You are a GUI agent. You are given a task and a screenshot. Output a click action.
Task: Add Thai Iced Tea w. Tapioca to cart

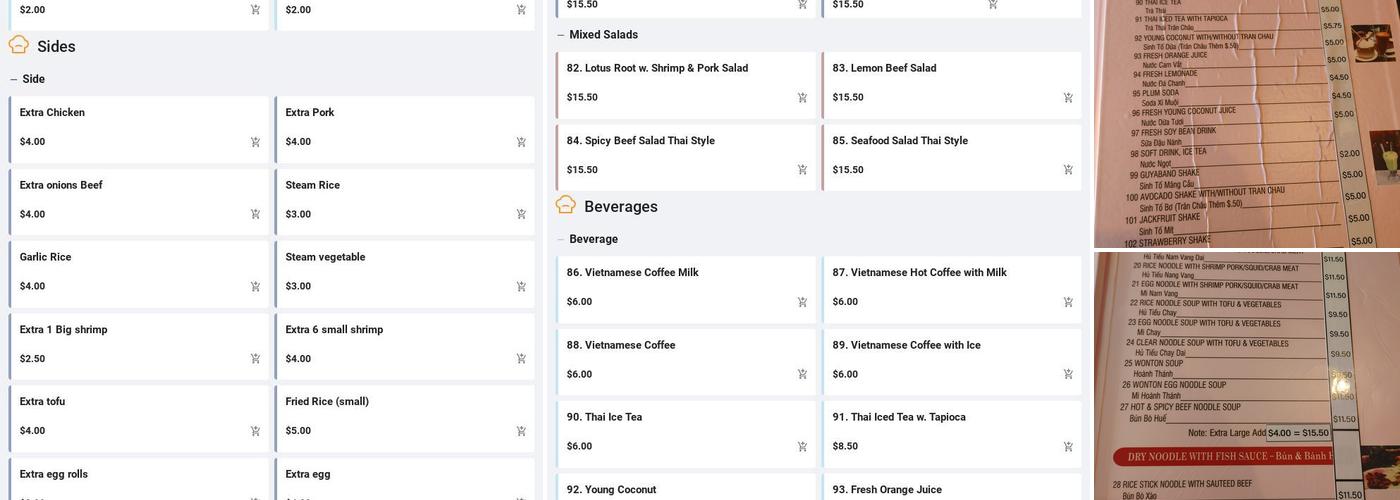tap(1068, 447)
